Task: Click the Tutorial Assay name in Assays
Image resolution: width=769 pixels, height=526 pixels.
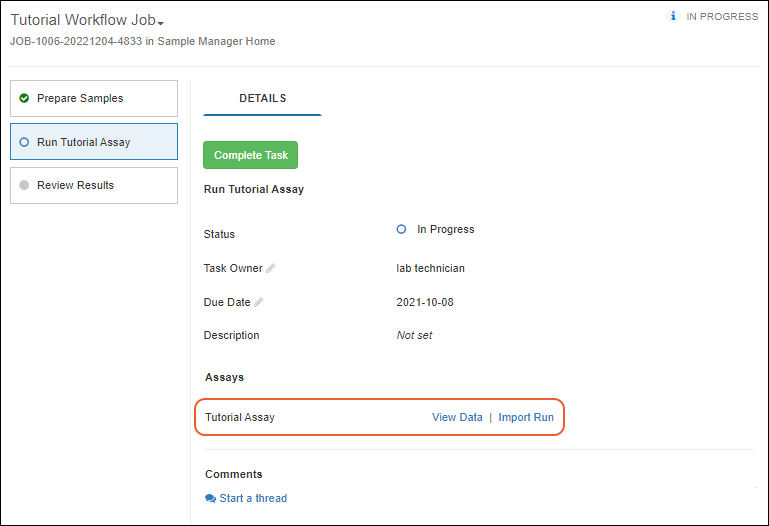Action: click(240, 417)
